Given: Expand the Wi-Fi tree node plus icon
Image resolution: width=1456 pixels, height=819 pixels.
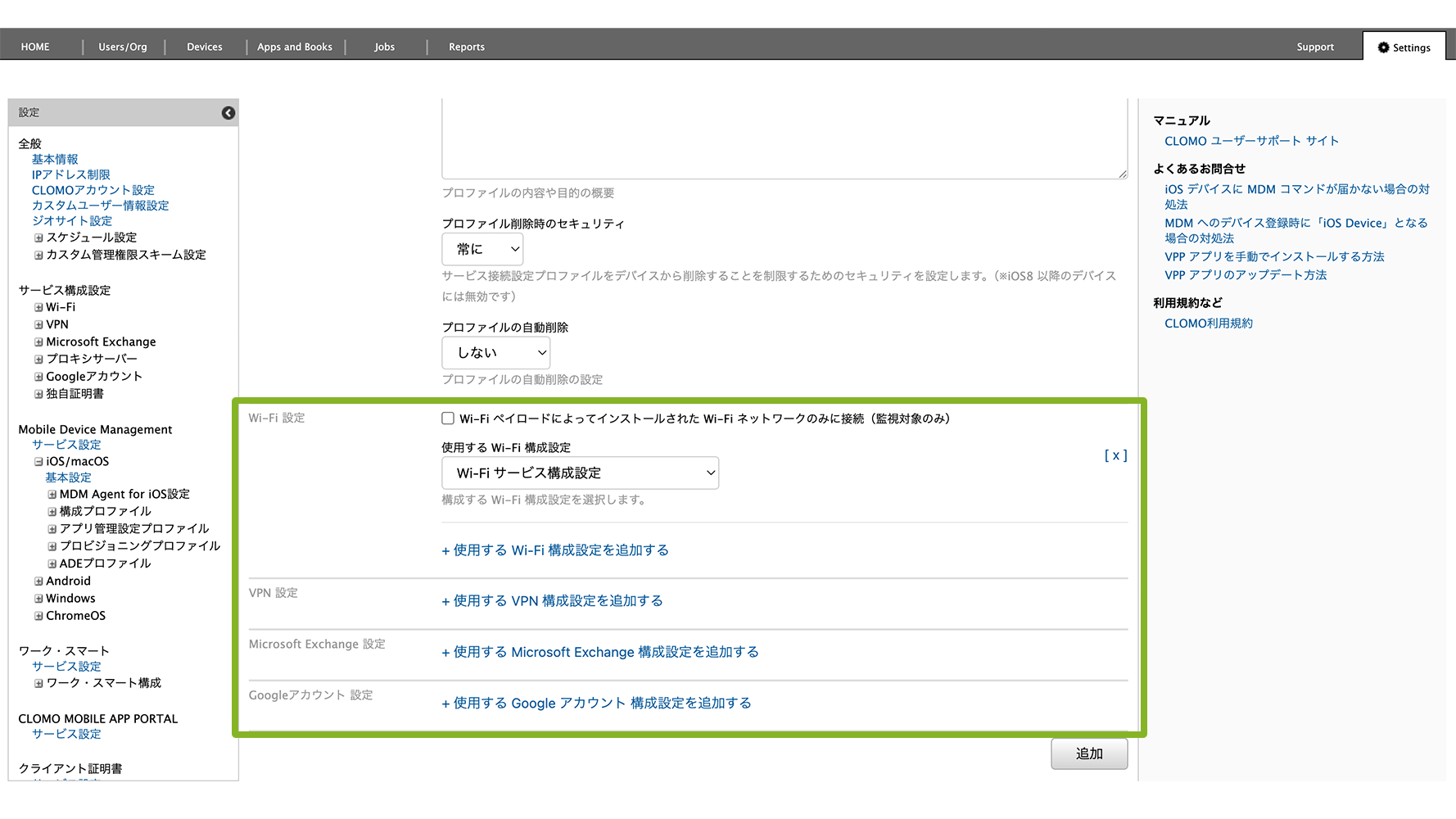Looking at the screenshot, I should point(38,308).
